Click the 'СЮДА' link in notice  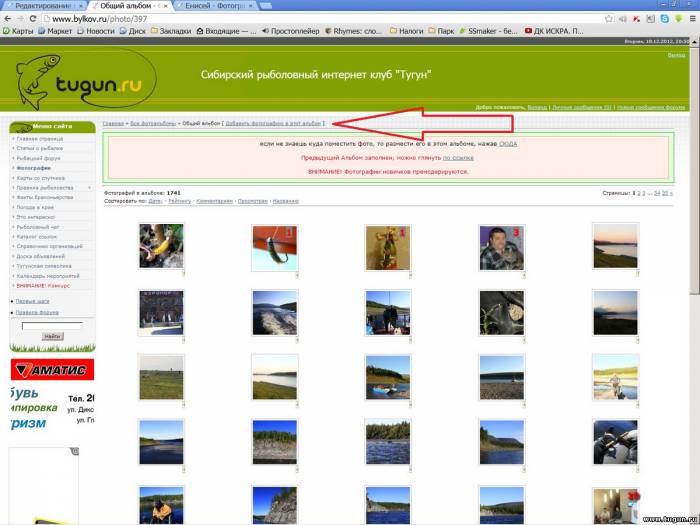coord(508,144)
